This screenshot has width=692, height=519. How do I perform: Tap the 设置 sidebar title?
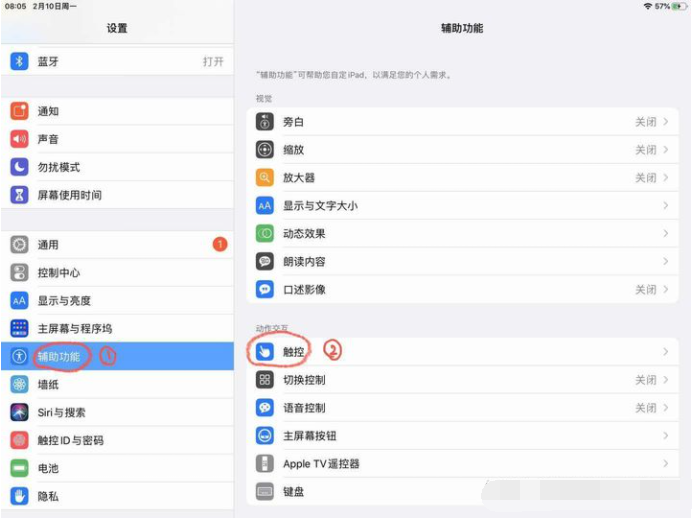tap(117, 28)
